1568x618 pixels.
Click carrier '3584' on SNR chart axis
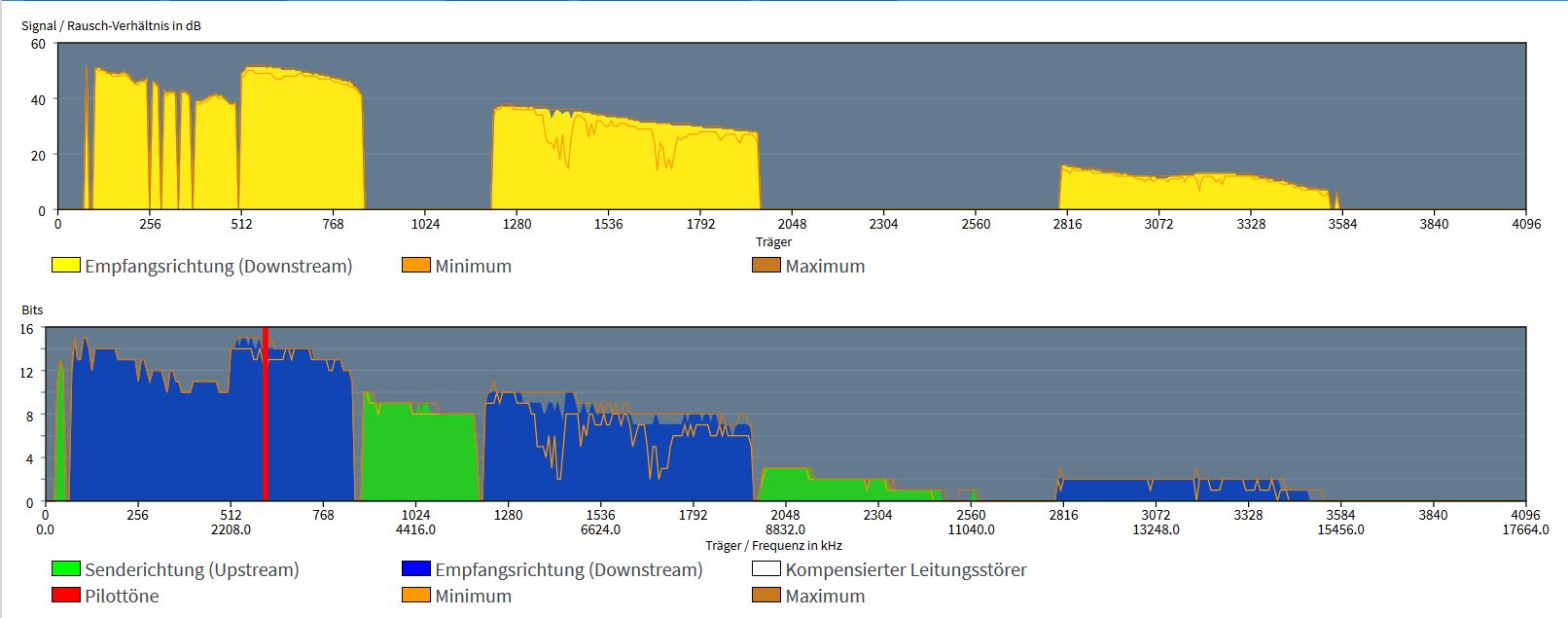coord(1342,224)
